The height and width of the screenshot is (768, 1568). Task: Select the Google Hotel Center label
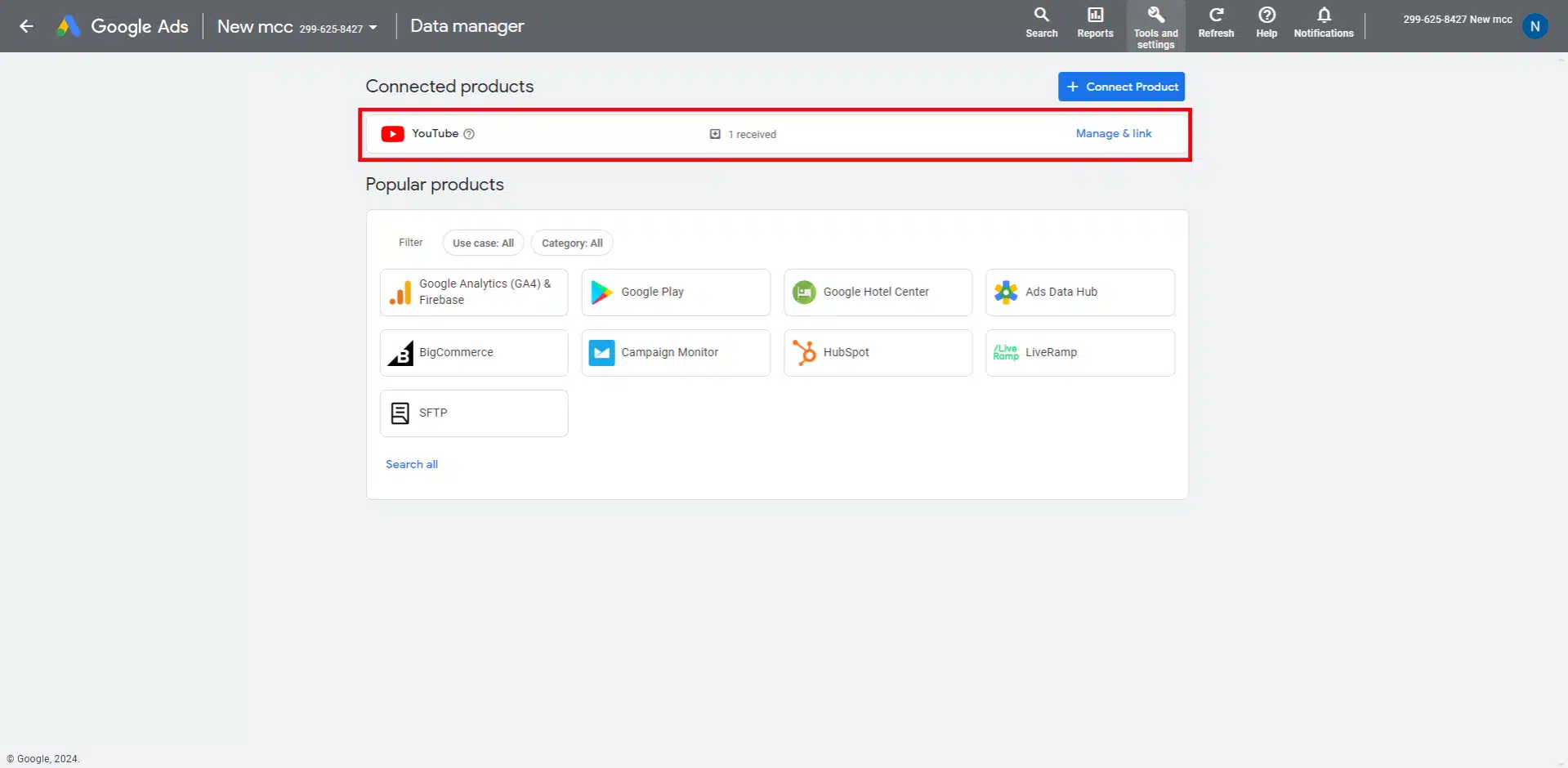click(876, 292)
